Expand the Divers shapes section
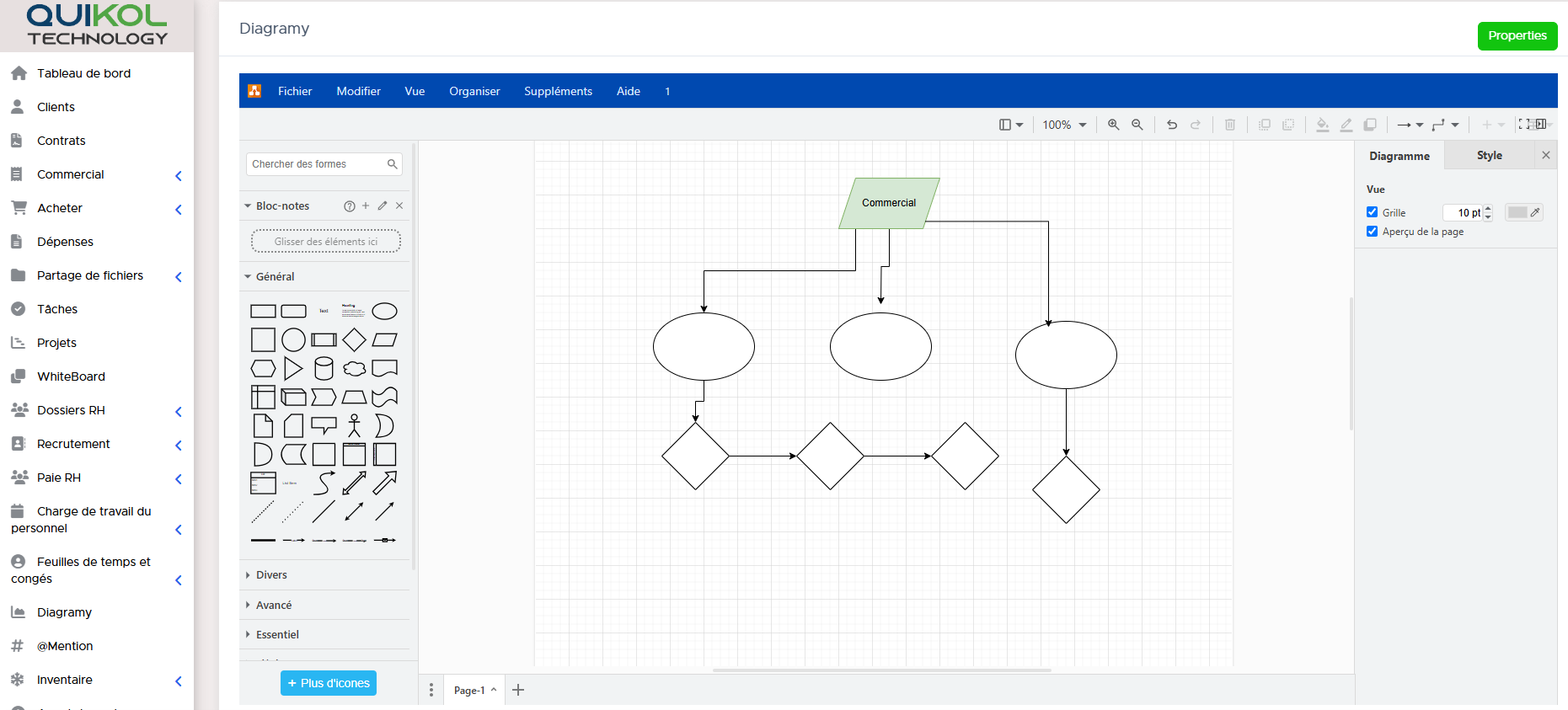Image resolution: width=1568 pixels, height=710 pixels. [271, 574]
